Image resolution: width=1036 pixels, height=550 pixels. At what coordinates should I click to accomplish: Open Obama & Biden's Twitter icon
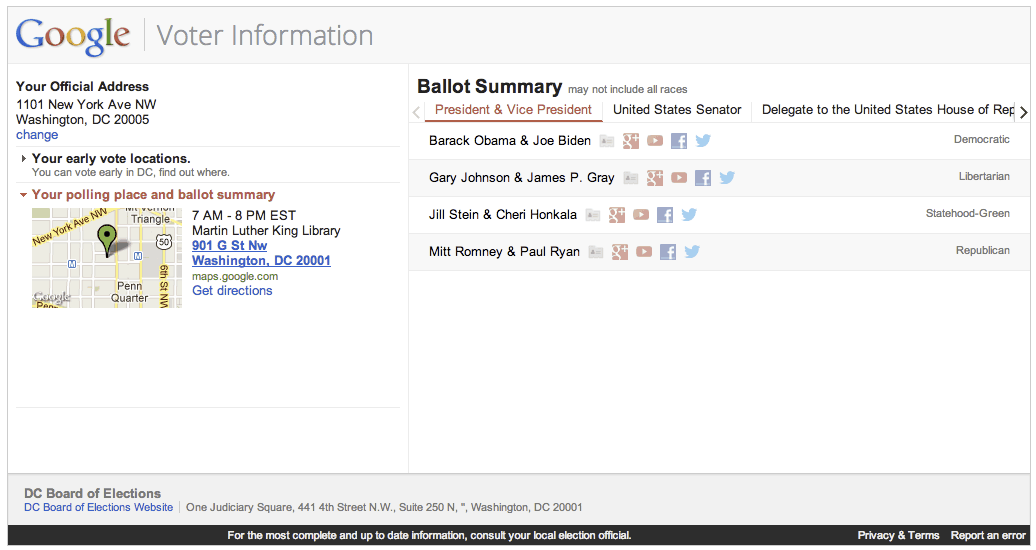pyautogui.click(x=703, y=141)
